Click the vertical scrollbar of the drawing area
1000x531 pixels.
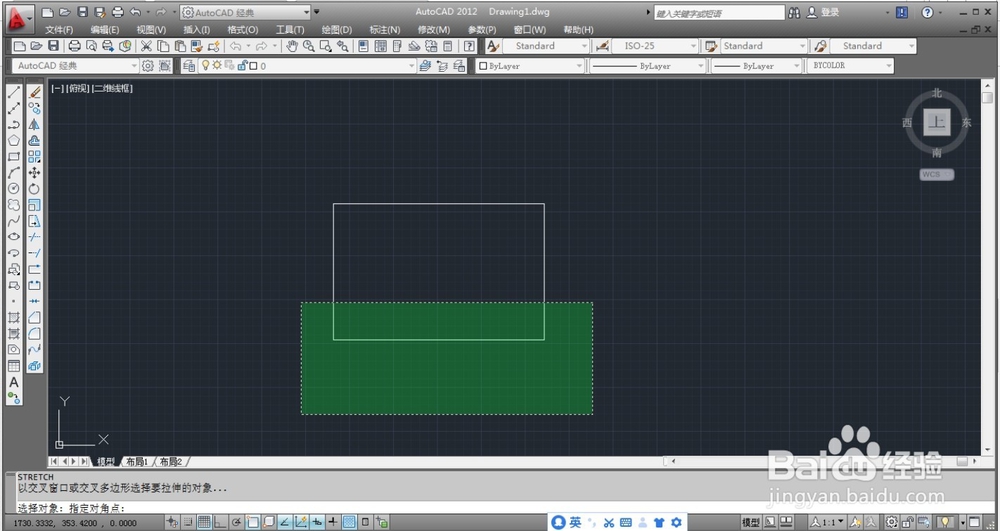click(x=987, y=266)
